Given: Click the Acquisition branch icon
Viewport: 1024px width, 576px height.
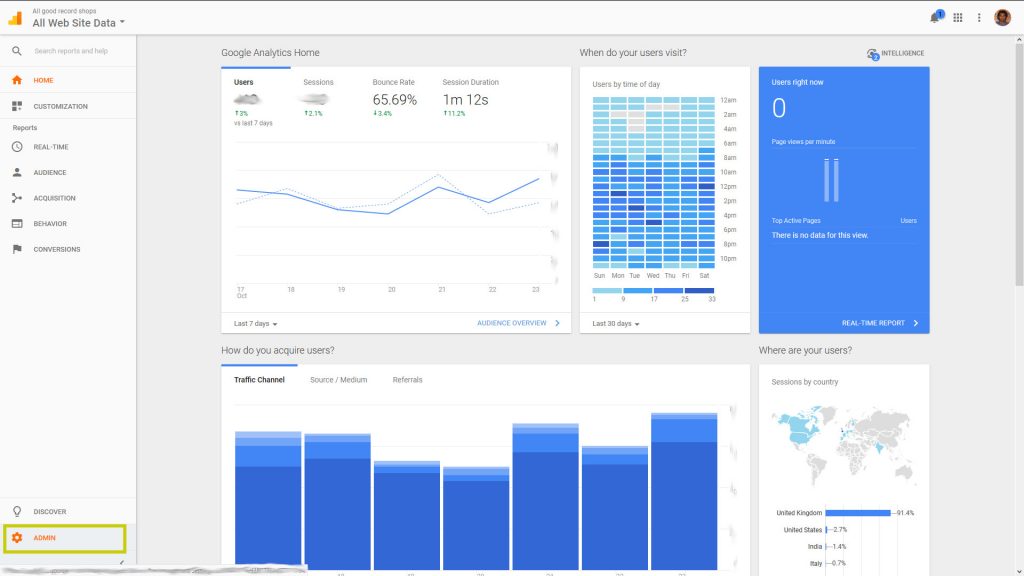Looking at the screenshot, I should (17, 198).
